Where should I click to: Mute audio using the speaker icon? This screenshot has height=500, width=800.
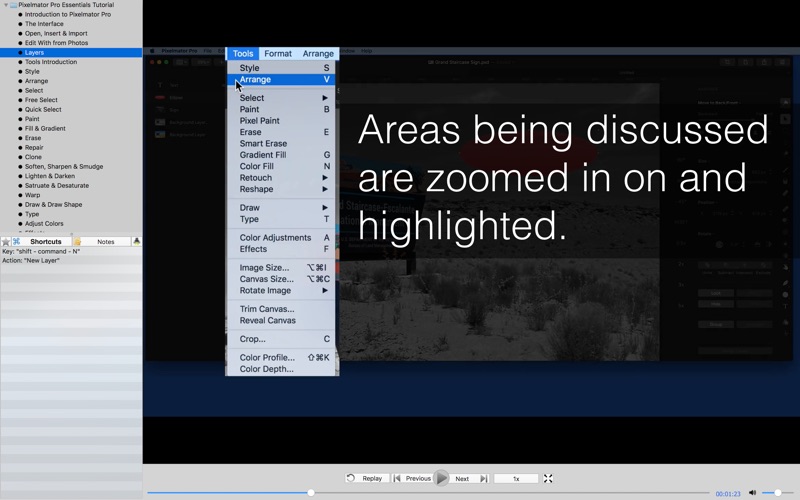752,493
